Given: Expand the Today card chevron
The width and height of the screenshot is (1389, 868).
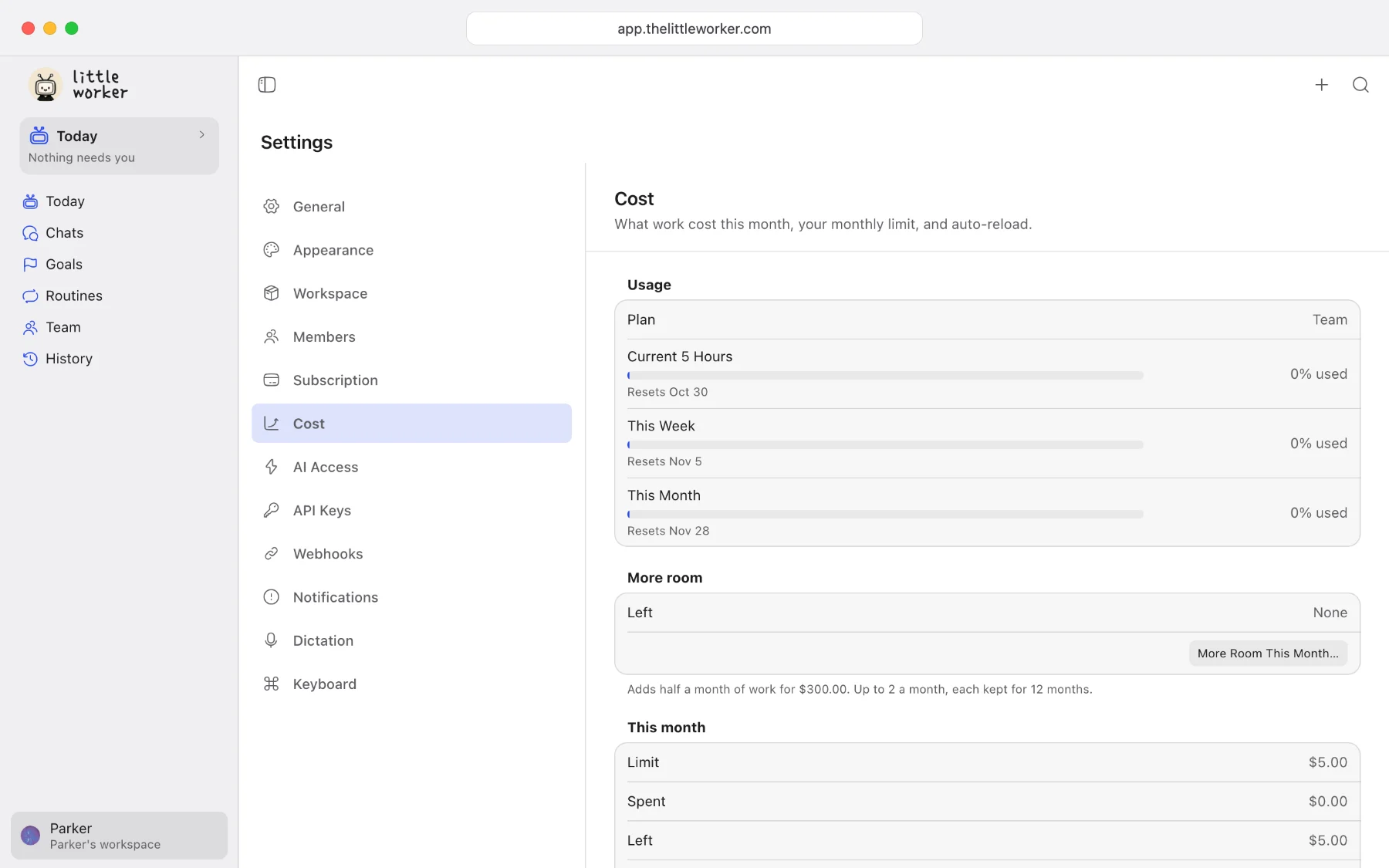Looking at the screenshot, I should point(202,135).
